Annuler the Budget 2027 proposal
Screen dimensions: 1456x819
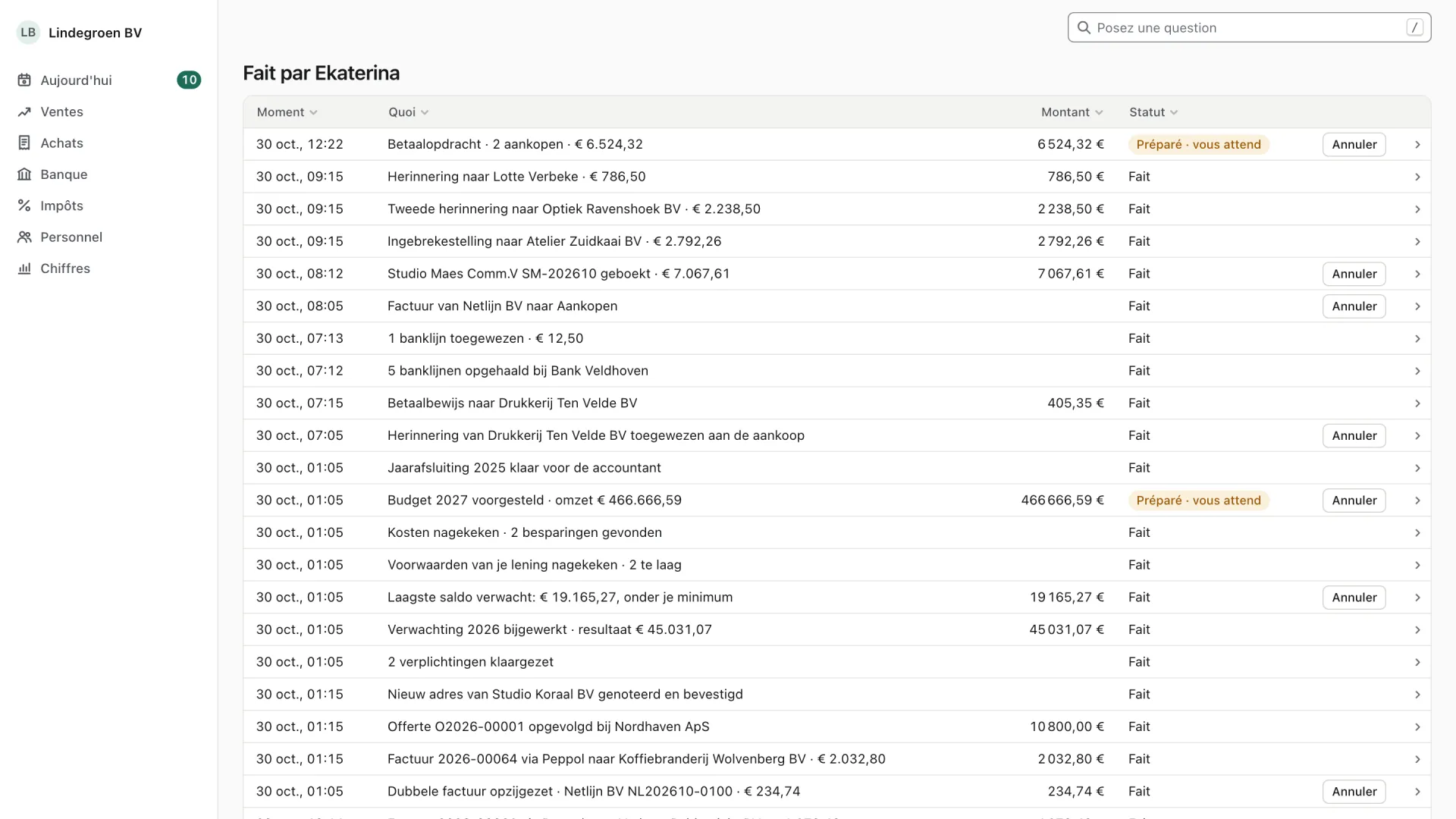(1354, 500)
